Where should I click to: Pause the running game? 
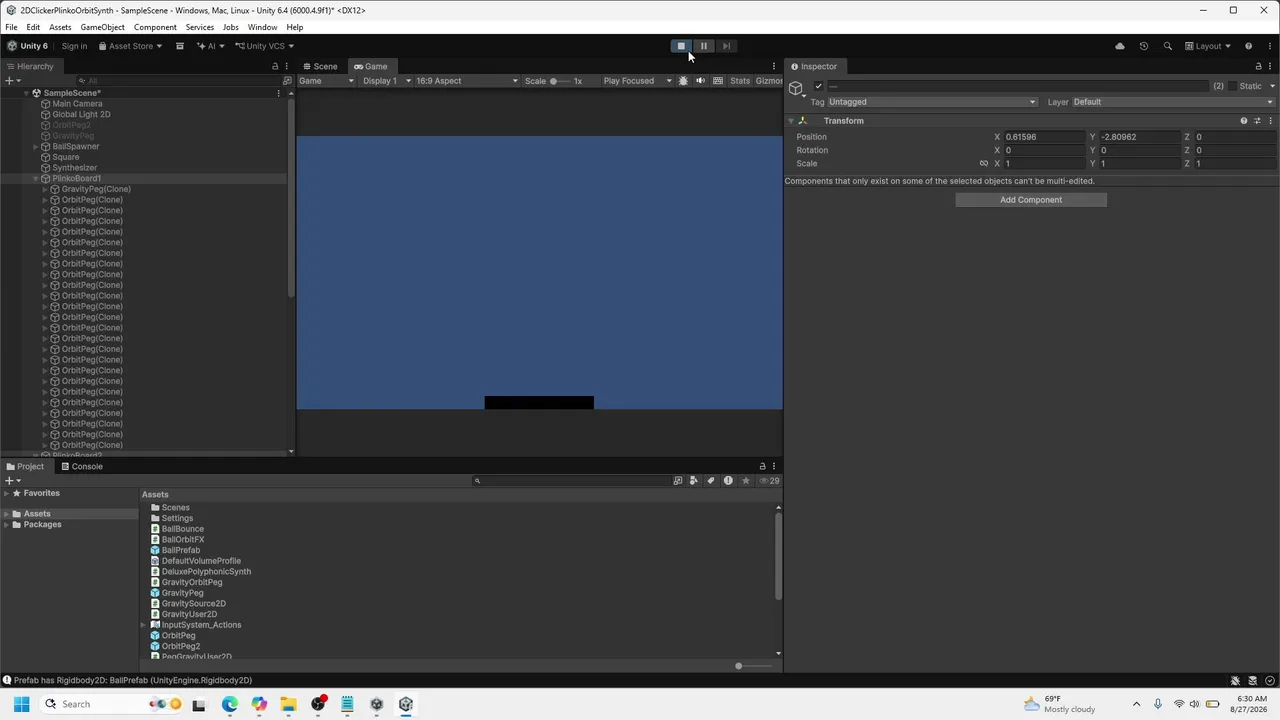[704, 46]
